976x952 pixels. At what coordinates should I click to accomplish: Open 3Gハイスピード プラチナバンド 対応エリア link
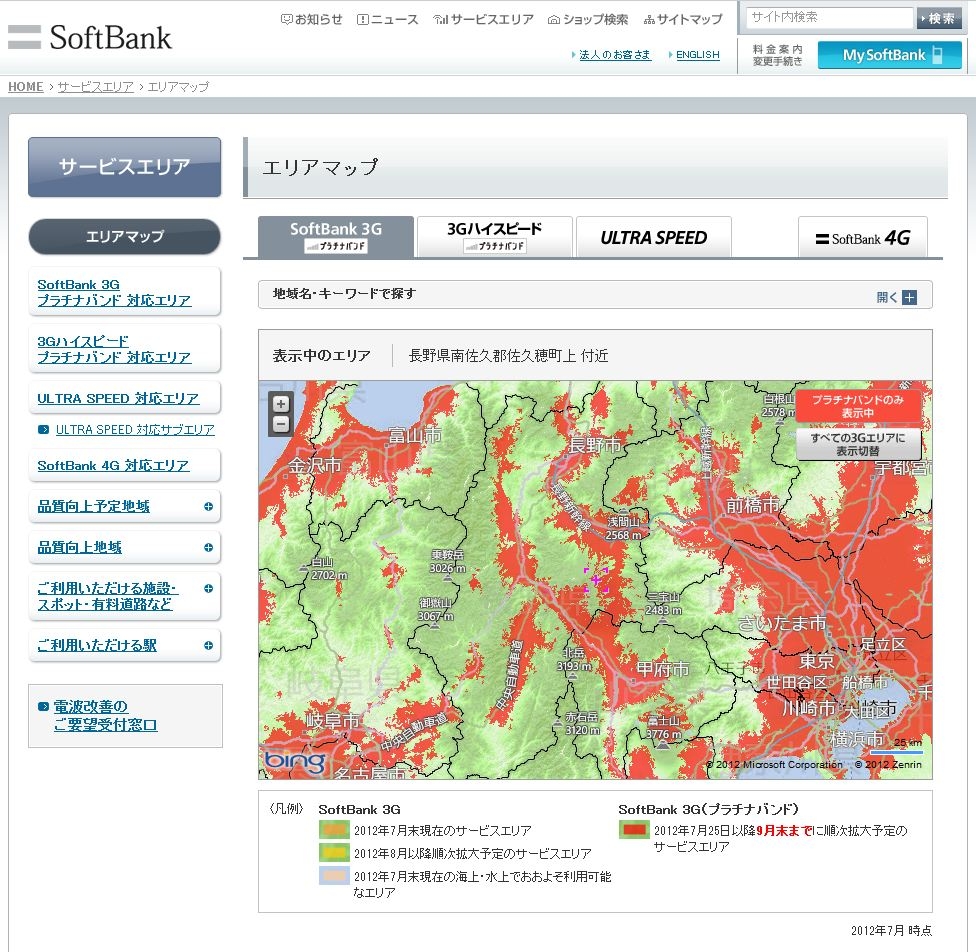[114, 349]
